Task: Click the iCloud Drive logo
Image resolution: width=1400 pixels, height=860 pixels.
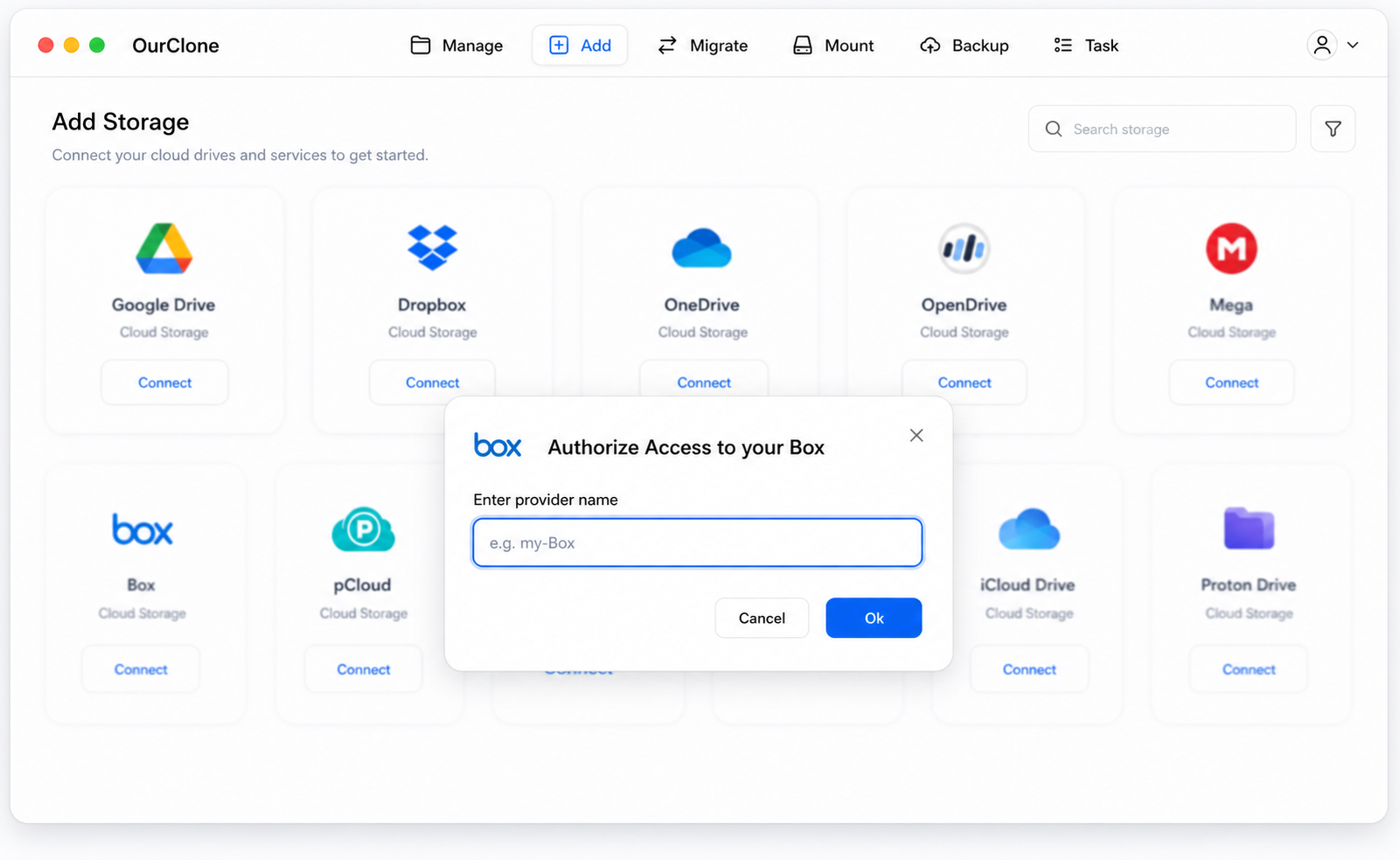Action: (1029, 528)
